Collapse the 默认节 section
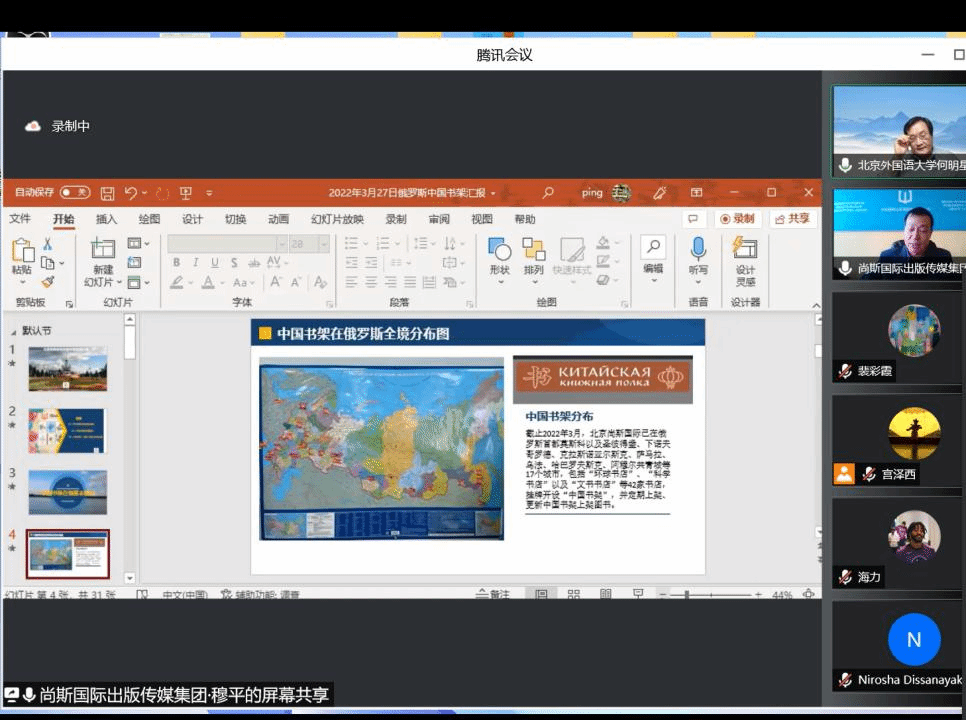Screen dimensions: 966x720 pyautogui.click(x=14, y=331)
